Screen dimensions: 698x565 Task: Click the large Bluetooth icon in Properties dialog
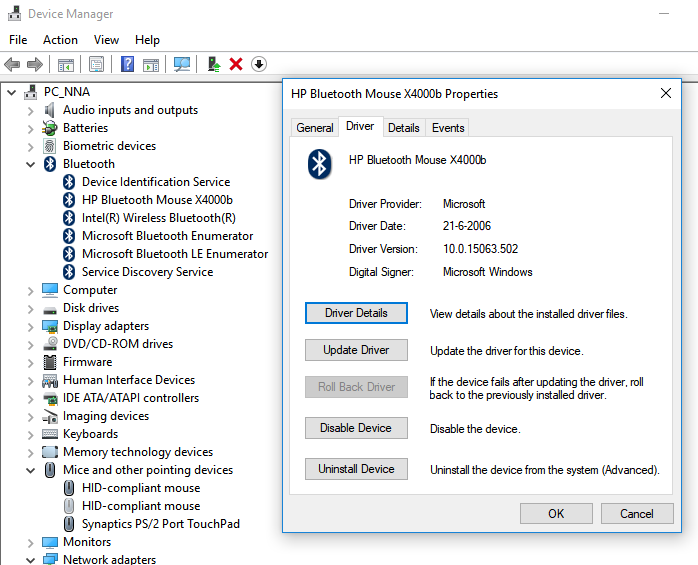point(319,164)
